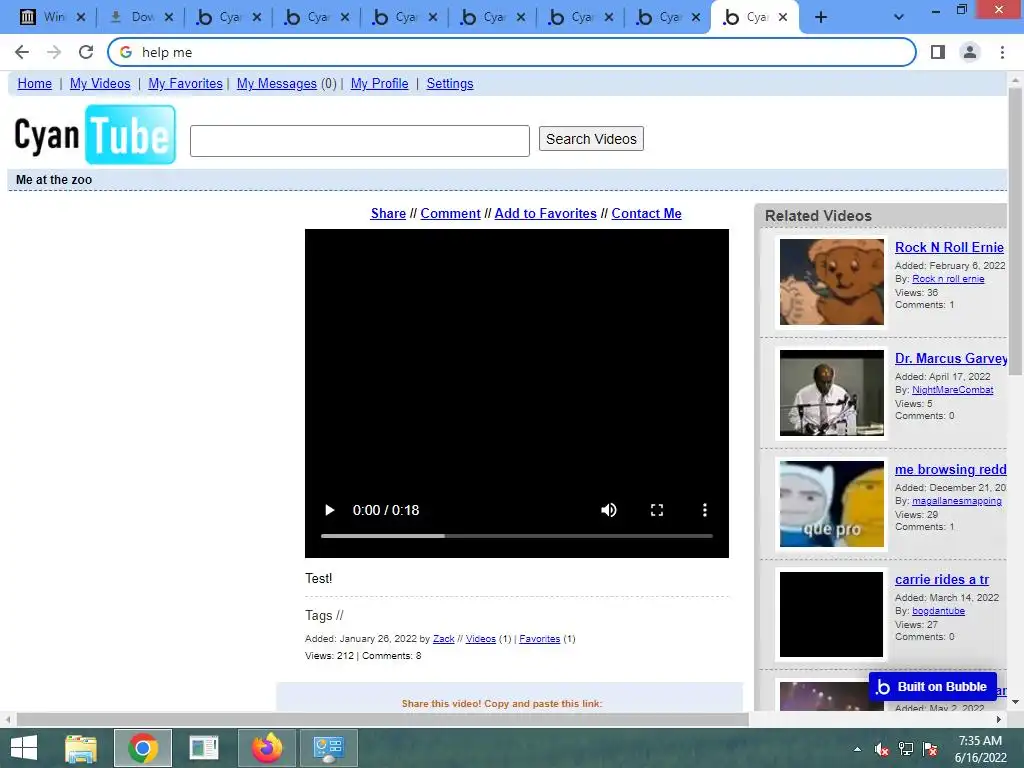Click the control panel taskbar icon
1024x768 pixels.
(328, 748)
